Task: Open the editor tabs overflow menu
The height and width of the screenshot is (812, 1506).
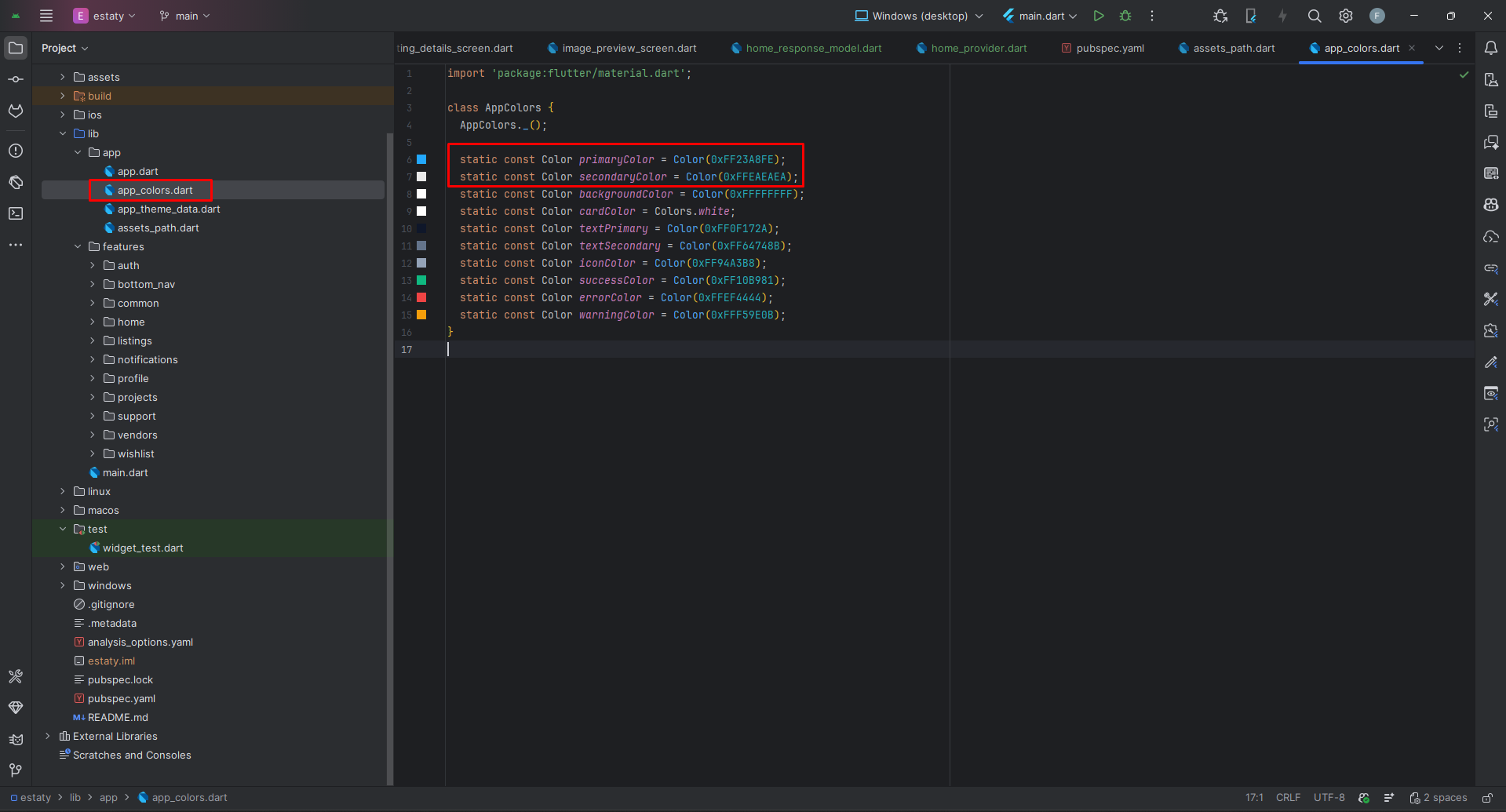Action: tap(1439, 48)
